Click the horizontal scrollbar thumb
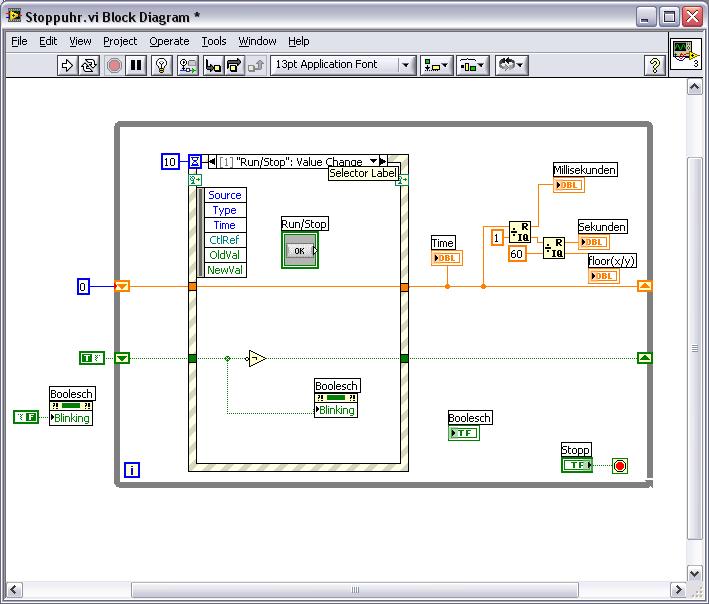 coord(355,590)
